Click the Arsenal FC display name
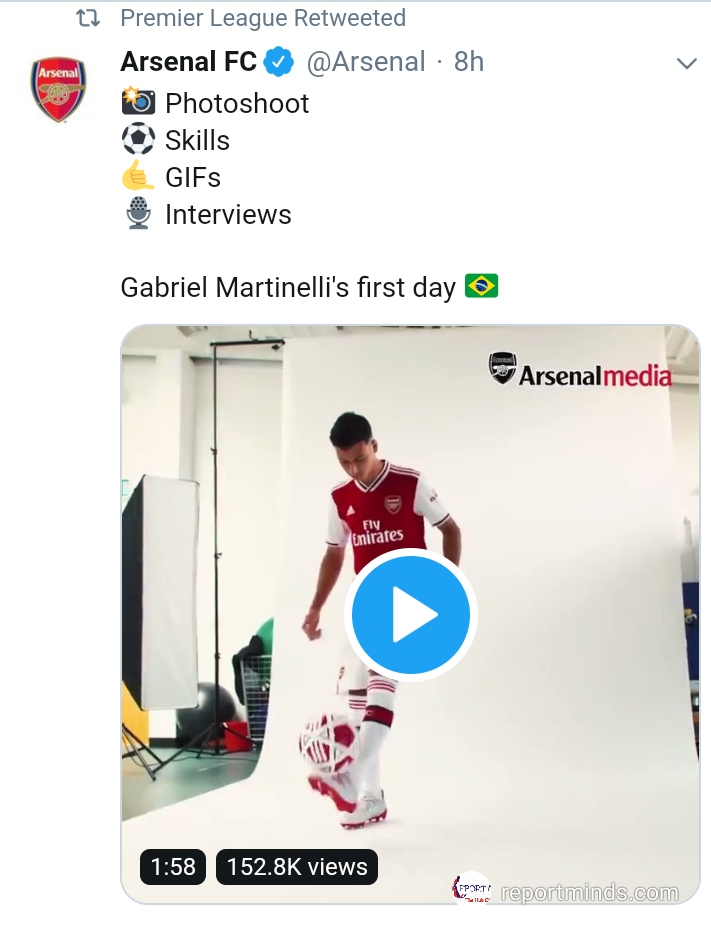Image resolution: width=711 pixels, height=936 pixels. (188, 62)
